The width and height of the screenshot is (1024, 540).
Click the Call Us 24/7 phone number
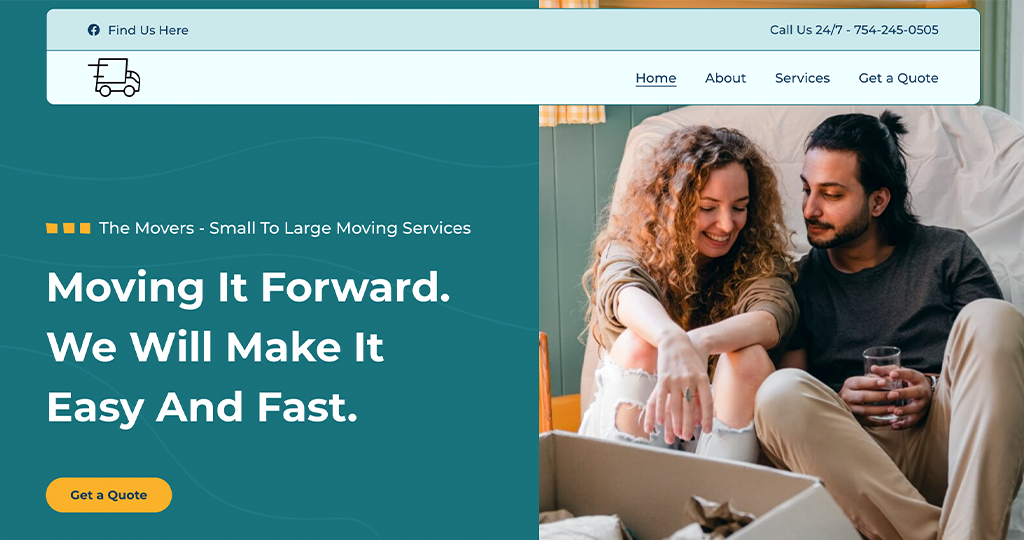point(854,29)
